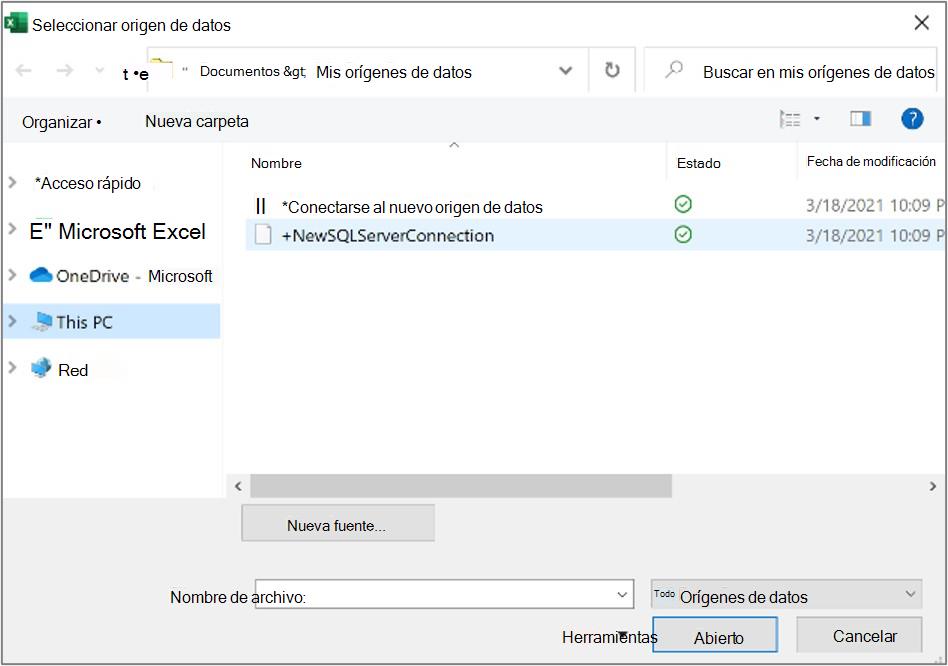This screenshot has height=666, width=948.
Task: Expand the address bar history dropdown
Action: point(565,71)
